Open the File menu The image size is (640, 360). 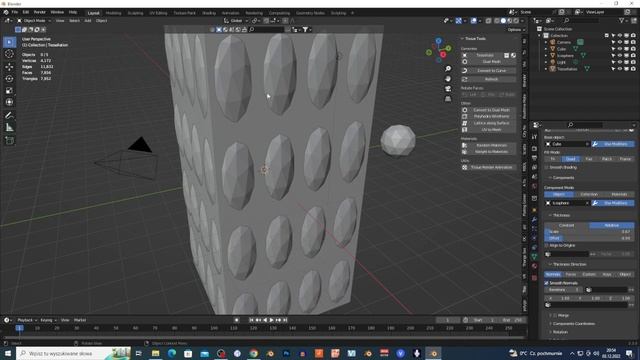tap(15, 12)
